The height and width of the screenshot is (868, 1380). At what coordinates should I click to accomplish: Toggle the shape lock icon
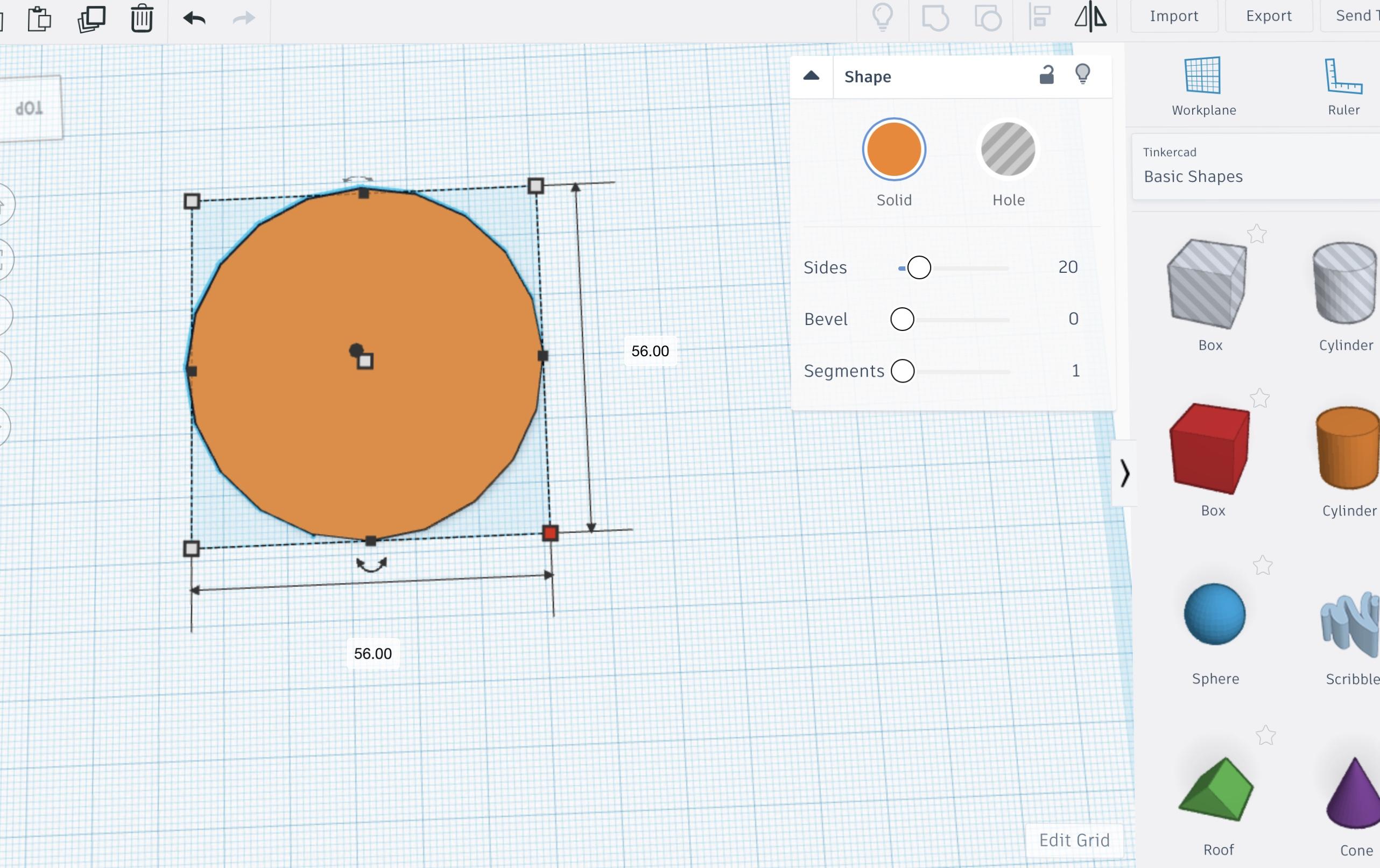click(1047, 74)
